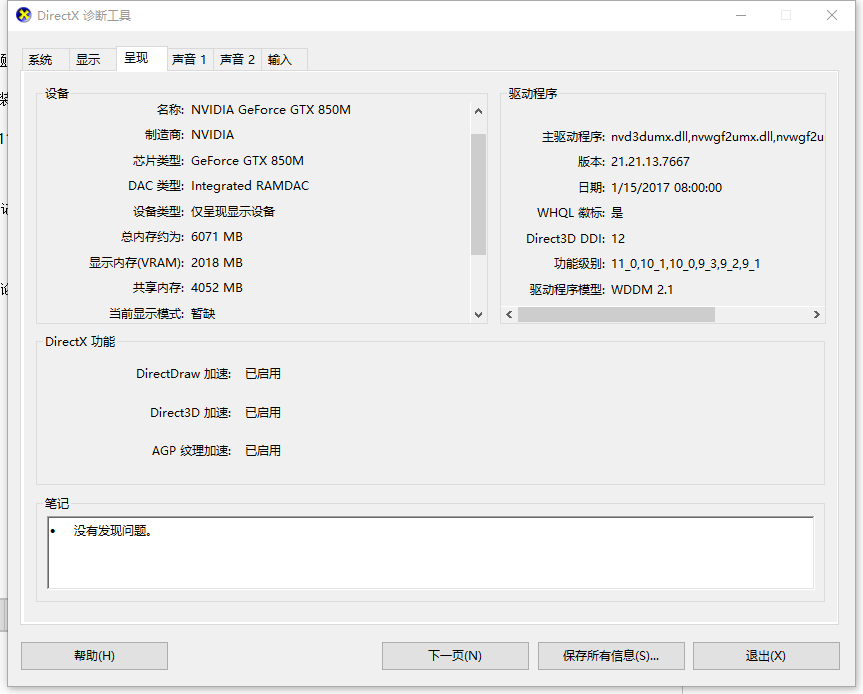Click the driver panel horizontal scrollbar thumb
The width and height of the screenshot is (863, 694).
point(616,314)
